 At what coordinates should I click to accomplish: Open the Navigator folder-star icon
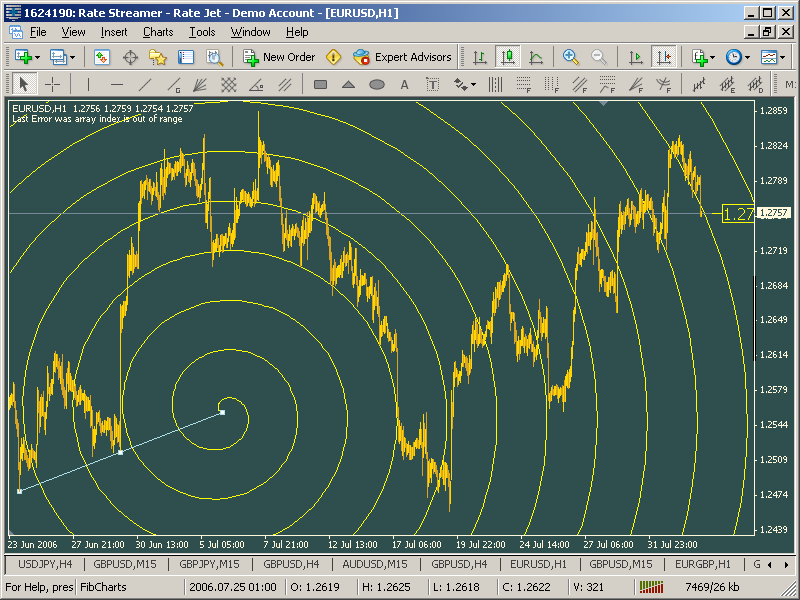(x=158, y=57)
